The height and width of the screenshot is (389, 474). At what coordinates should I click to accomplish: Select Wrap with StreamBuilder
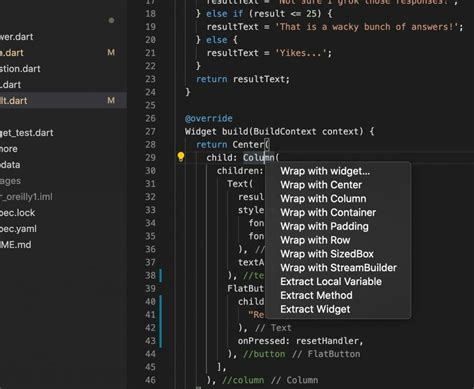tap(339, 268)
